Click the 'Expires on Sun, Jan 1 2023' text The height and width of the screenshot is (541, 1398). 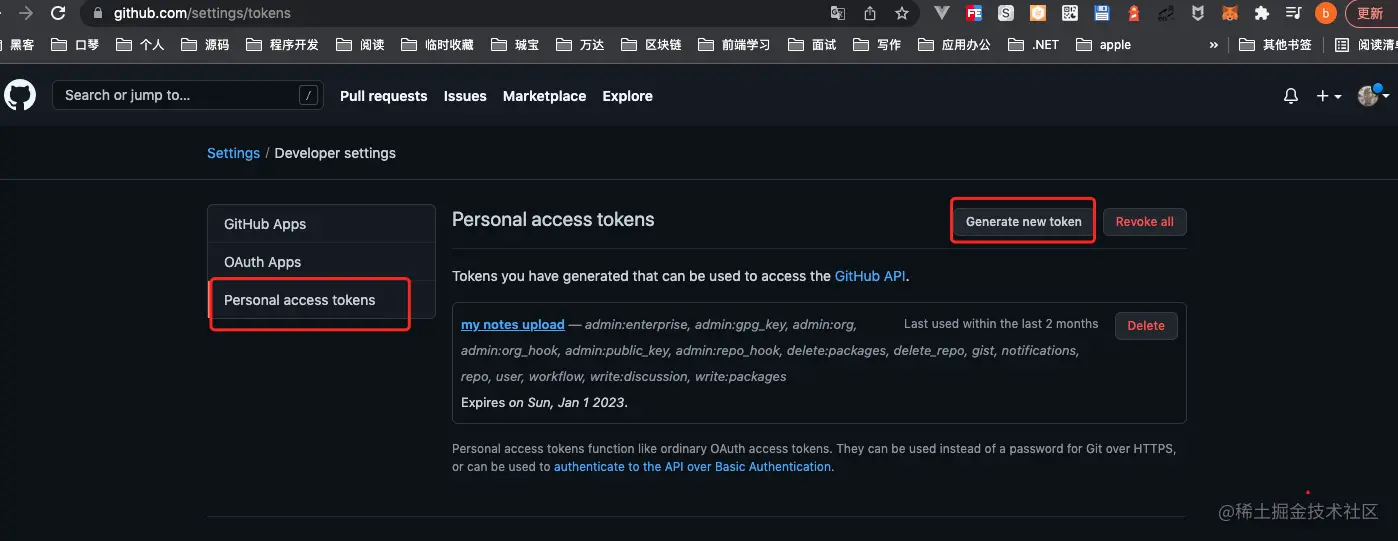pyautogui.click(x=544, y=402)
